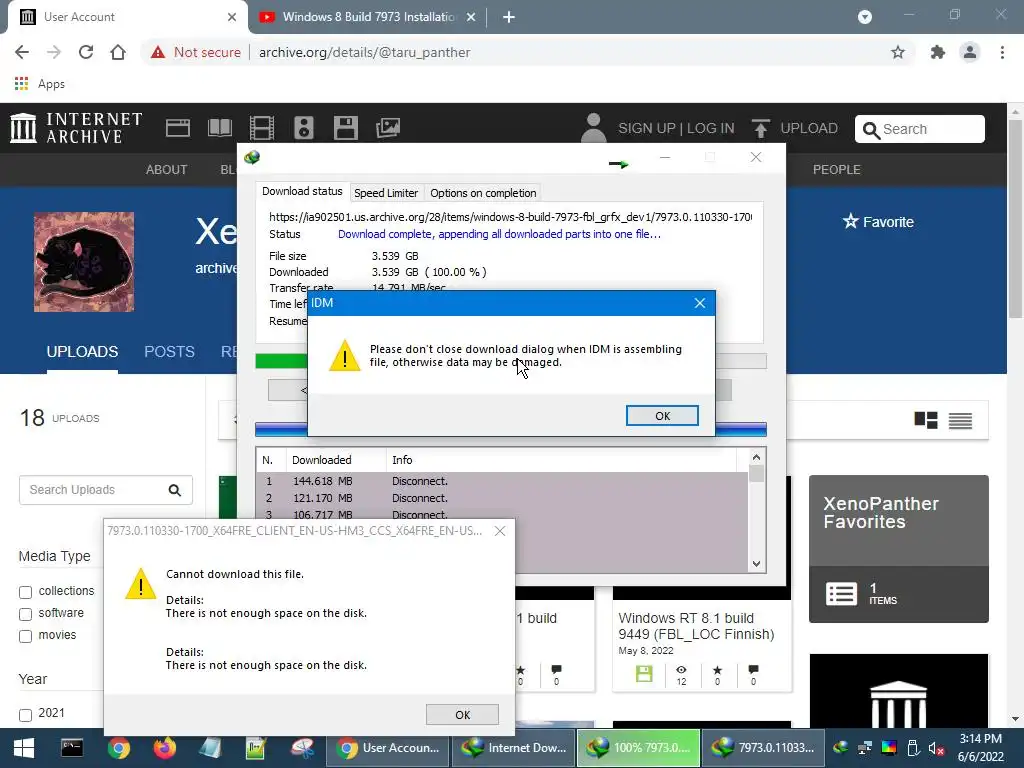Open the Texts book icon in navbar

(219, 128)
